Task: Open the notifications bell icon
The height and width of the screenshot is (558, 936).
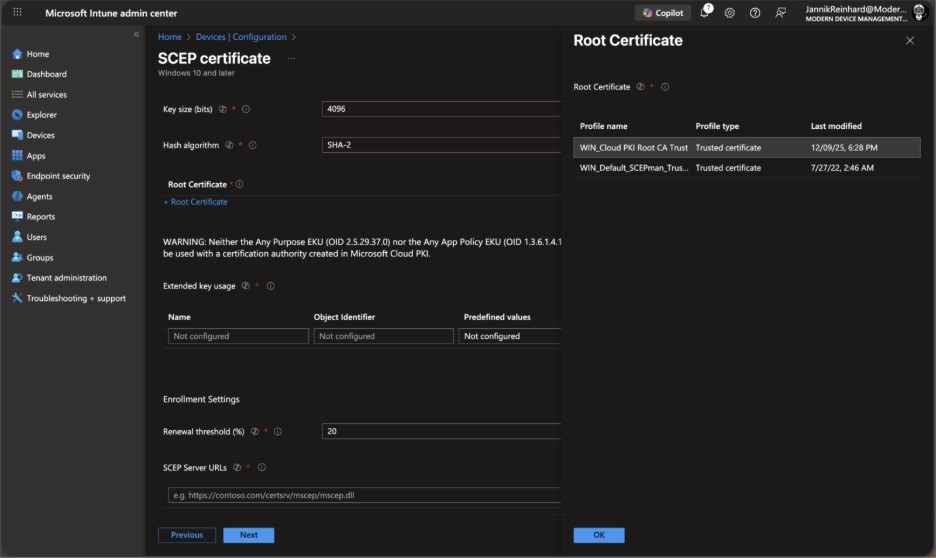Action: [x=705, y=12]
